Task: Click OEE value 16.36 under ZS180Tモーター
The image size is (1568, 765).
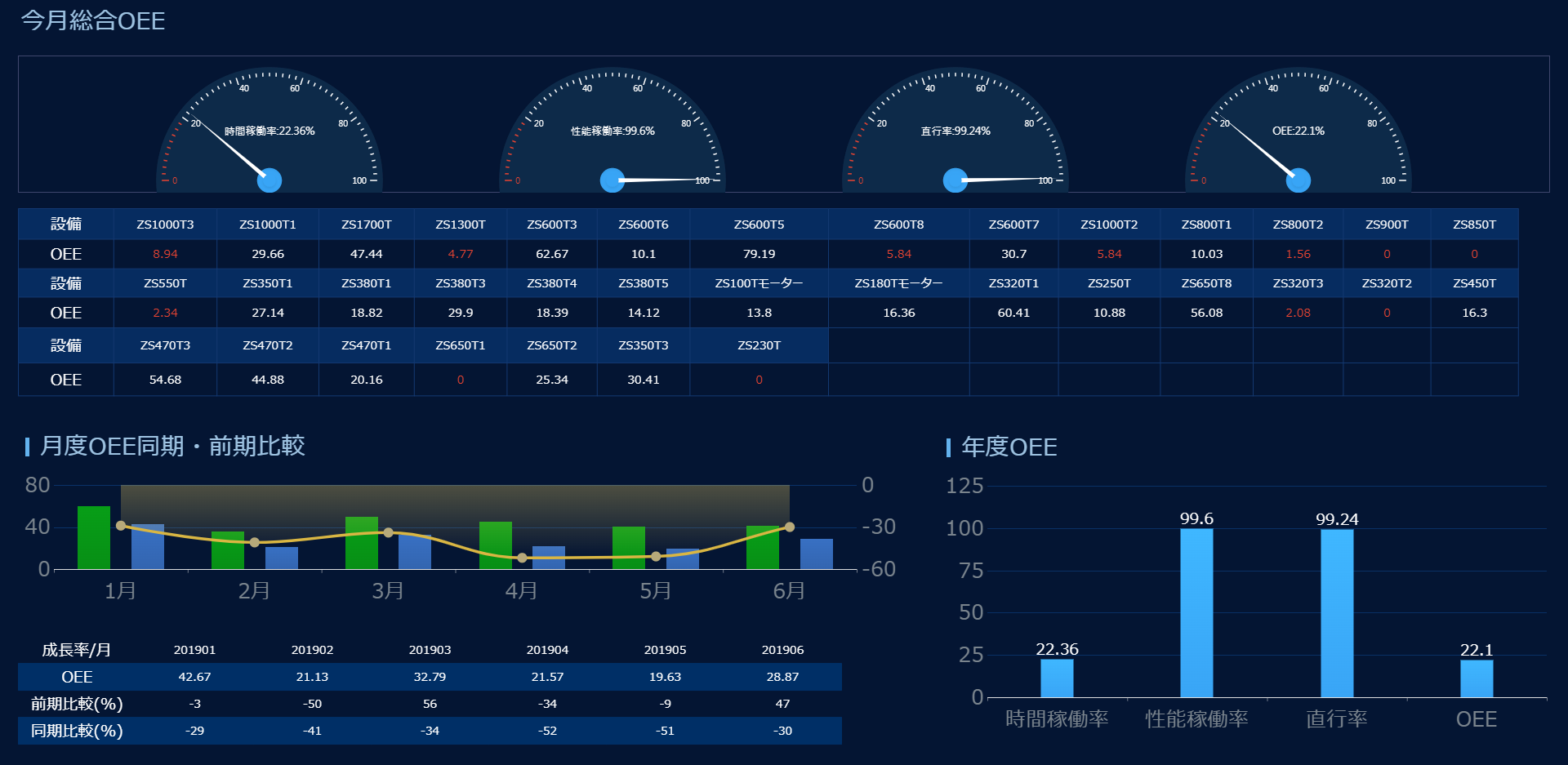Action: tap(899, 313)
